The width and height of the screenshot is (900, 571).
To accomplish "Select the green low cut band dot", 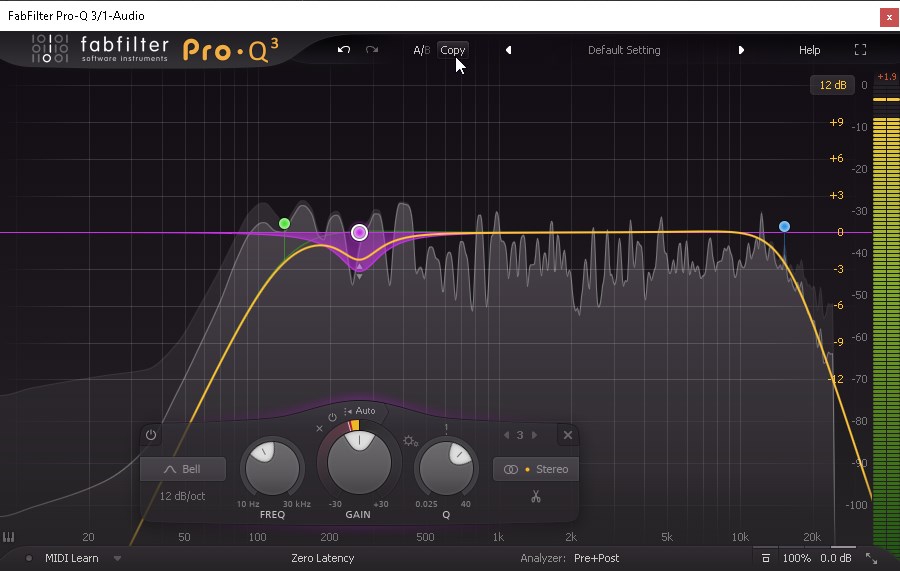I will point(284,223).
